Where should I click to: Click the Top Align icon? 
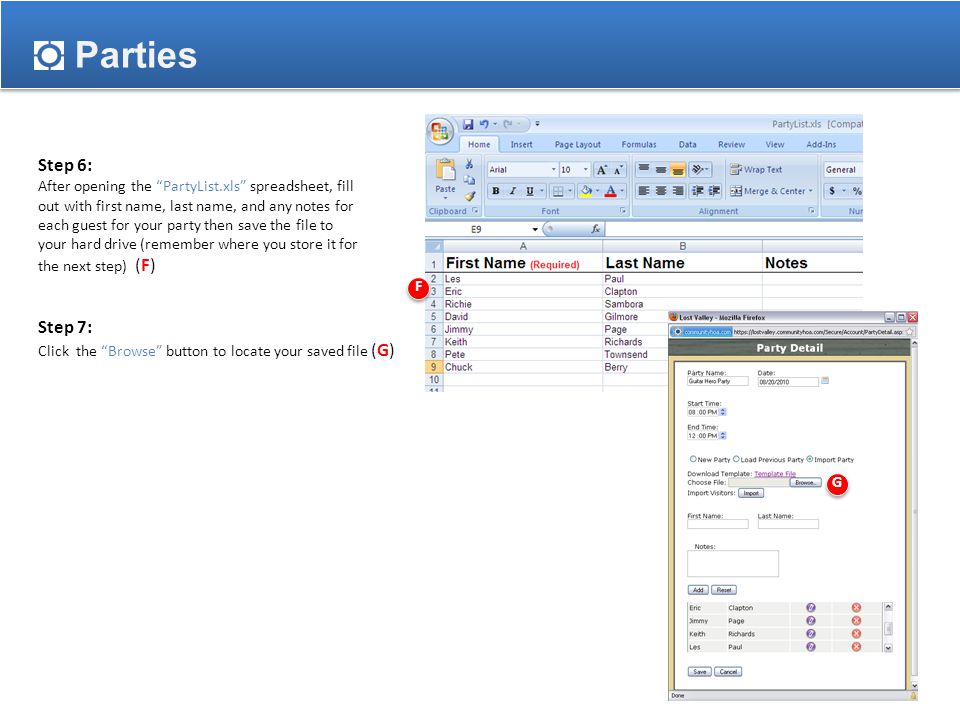[x=643, y=169]
